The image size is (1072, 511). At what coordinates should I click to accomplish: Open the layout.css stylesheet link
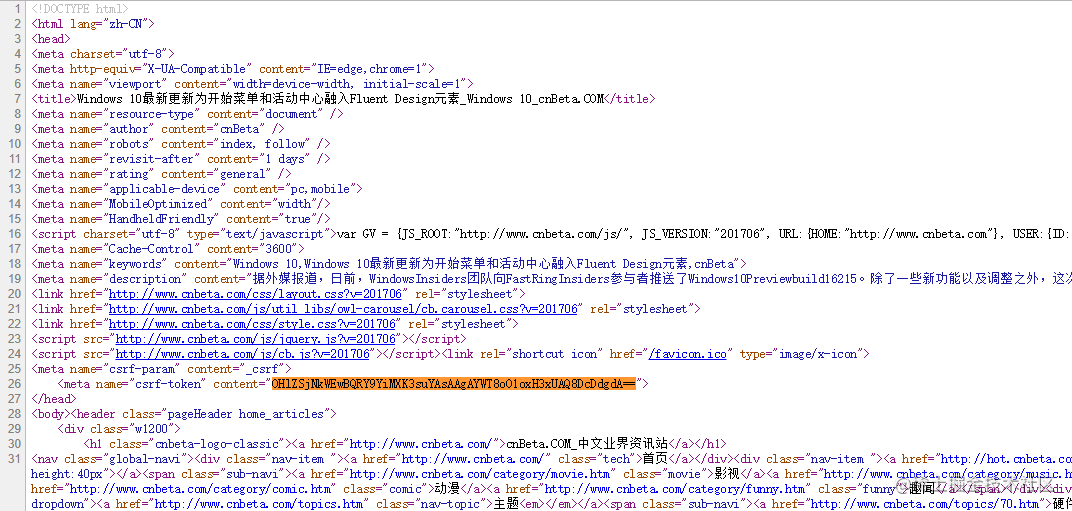coord(255,294)
